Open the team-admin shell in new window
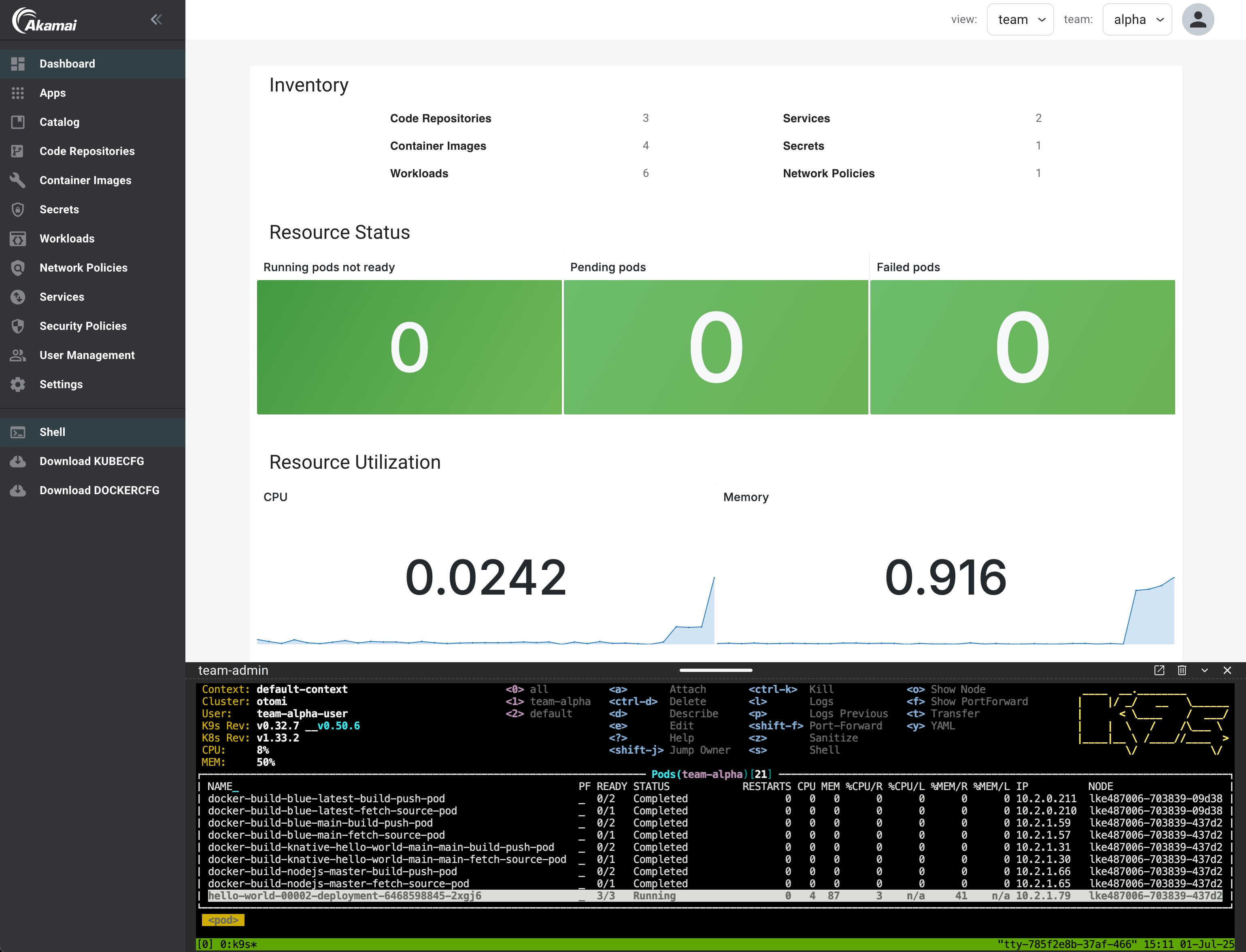This screenshot has height=952, width=1246. pos(1159,670)
